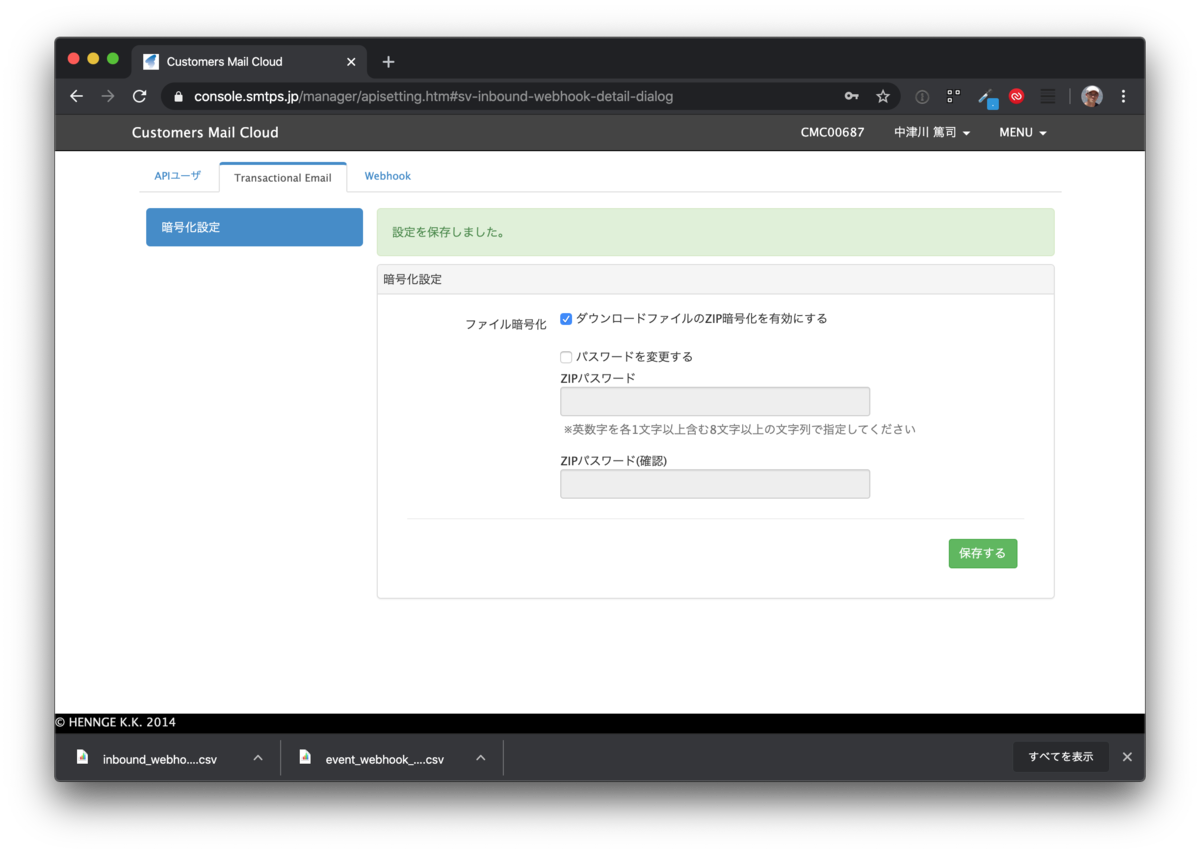The width and height of the screenshot is (1200, 854).
Task: Click the すべてを表示 button in downloads bar
Action: point(1060,757)
